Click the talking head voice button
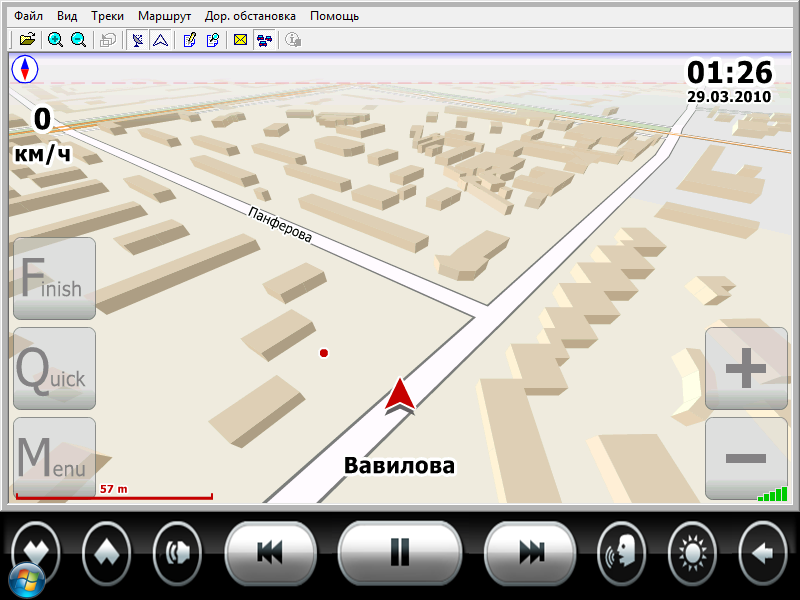The width and height of the screenshot is (800, 600). pyautogui.click(x=622, y=552)
